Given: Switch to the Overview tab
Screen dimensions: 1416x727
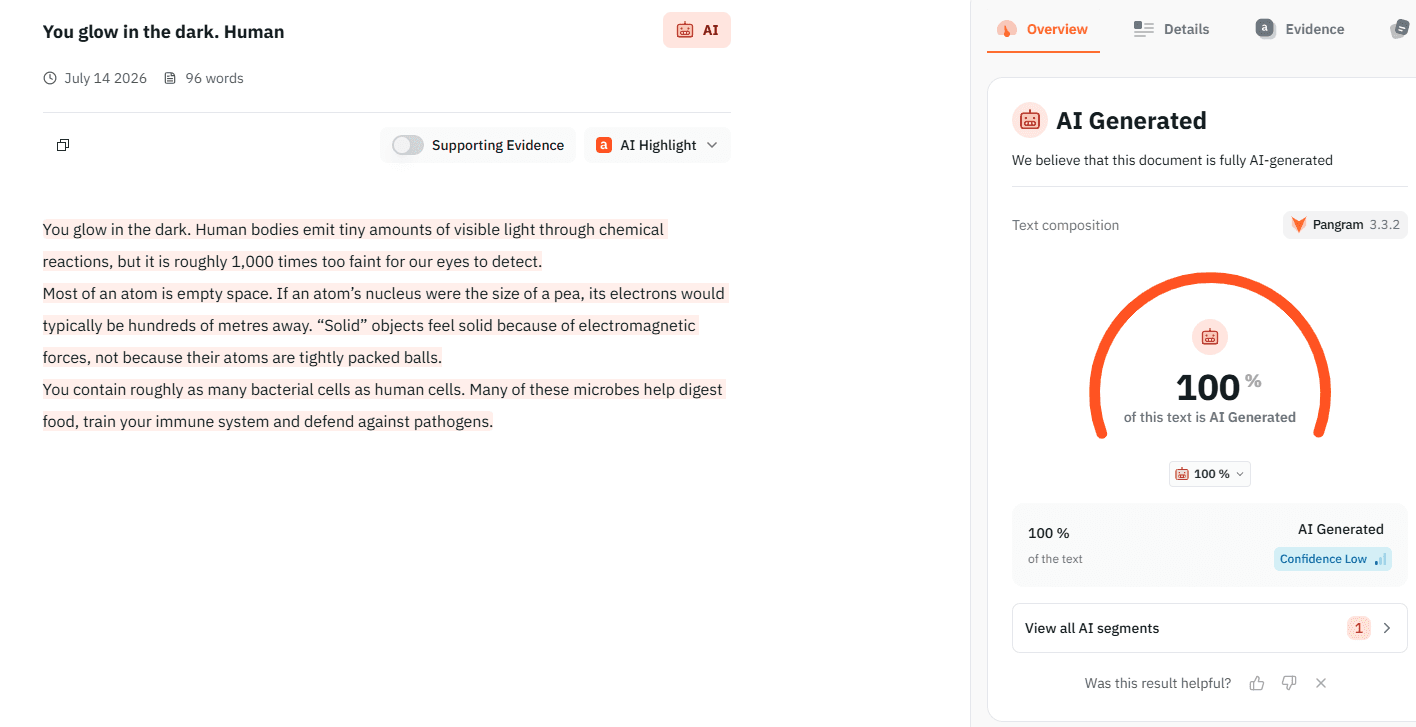Looking at the screenshot, I should pos(1042,29).
